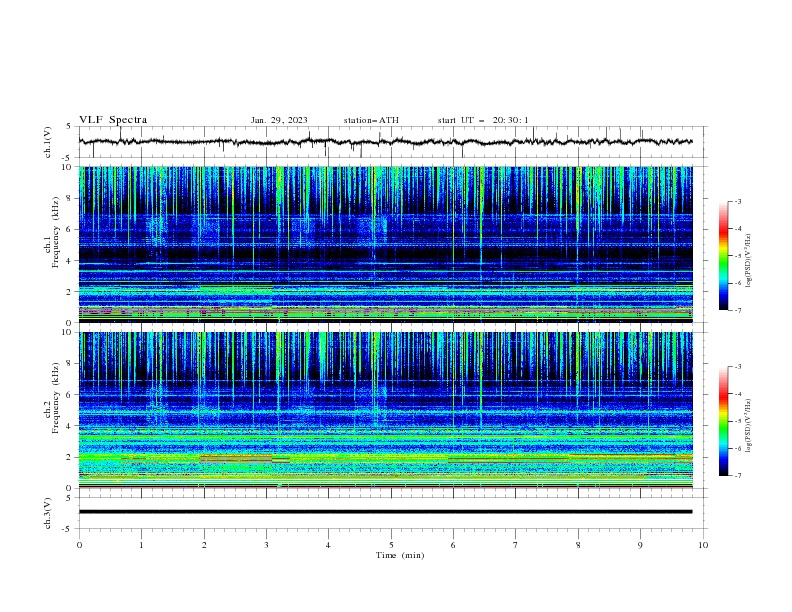Click time axis tick label '8'
Image resolution: width=792 pixels, height=612 pixels.
(578, 545)
